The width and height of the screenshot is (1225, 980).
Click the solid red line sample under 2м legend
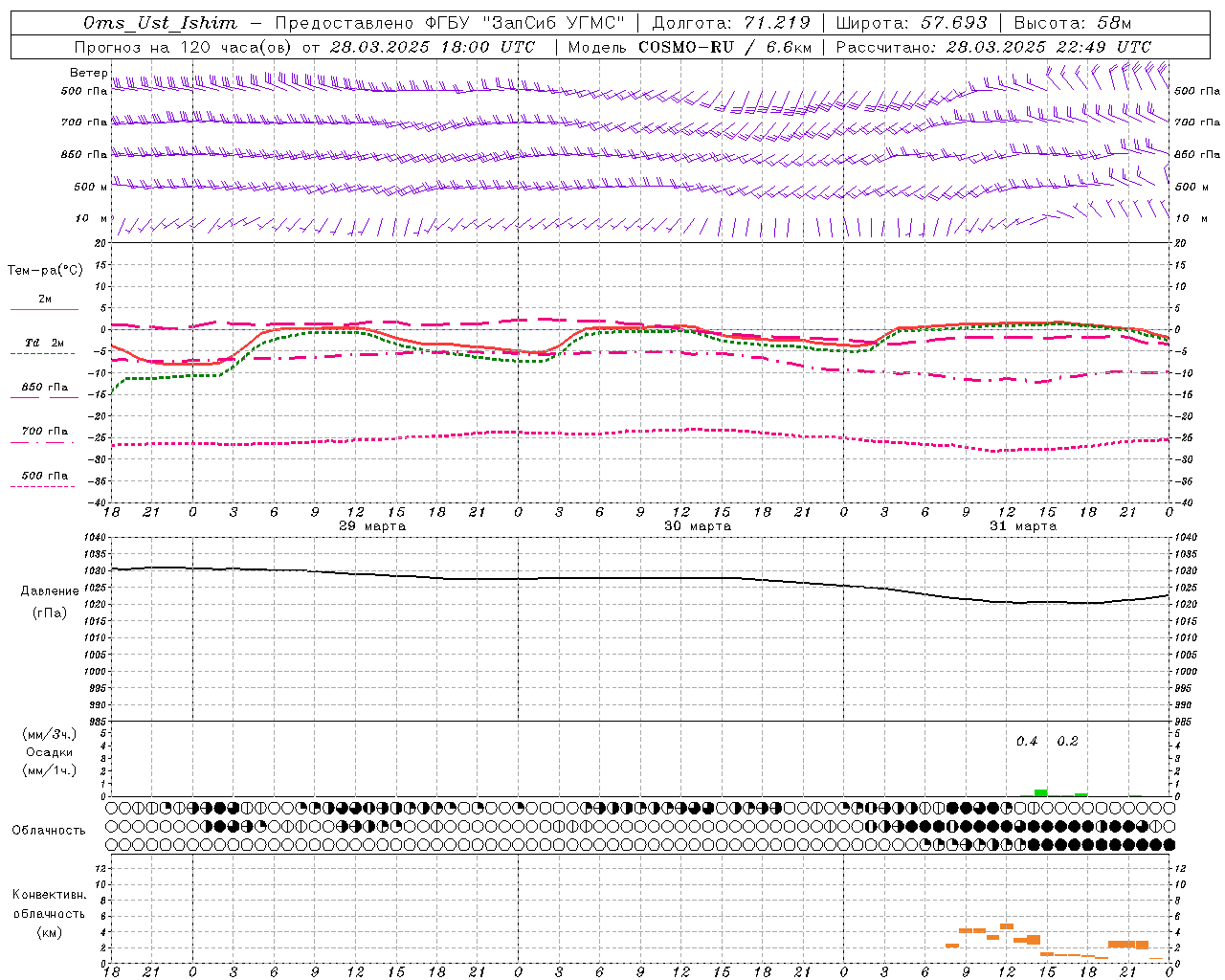point(44,310)
